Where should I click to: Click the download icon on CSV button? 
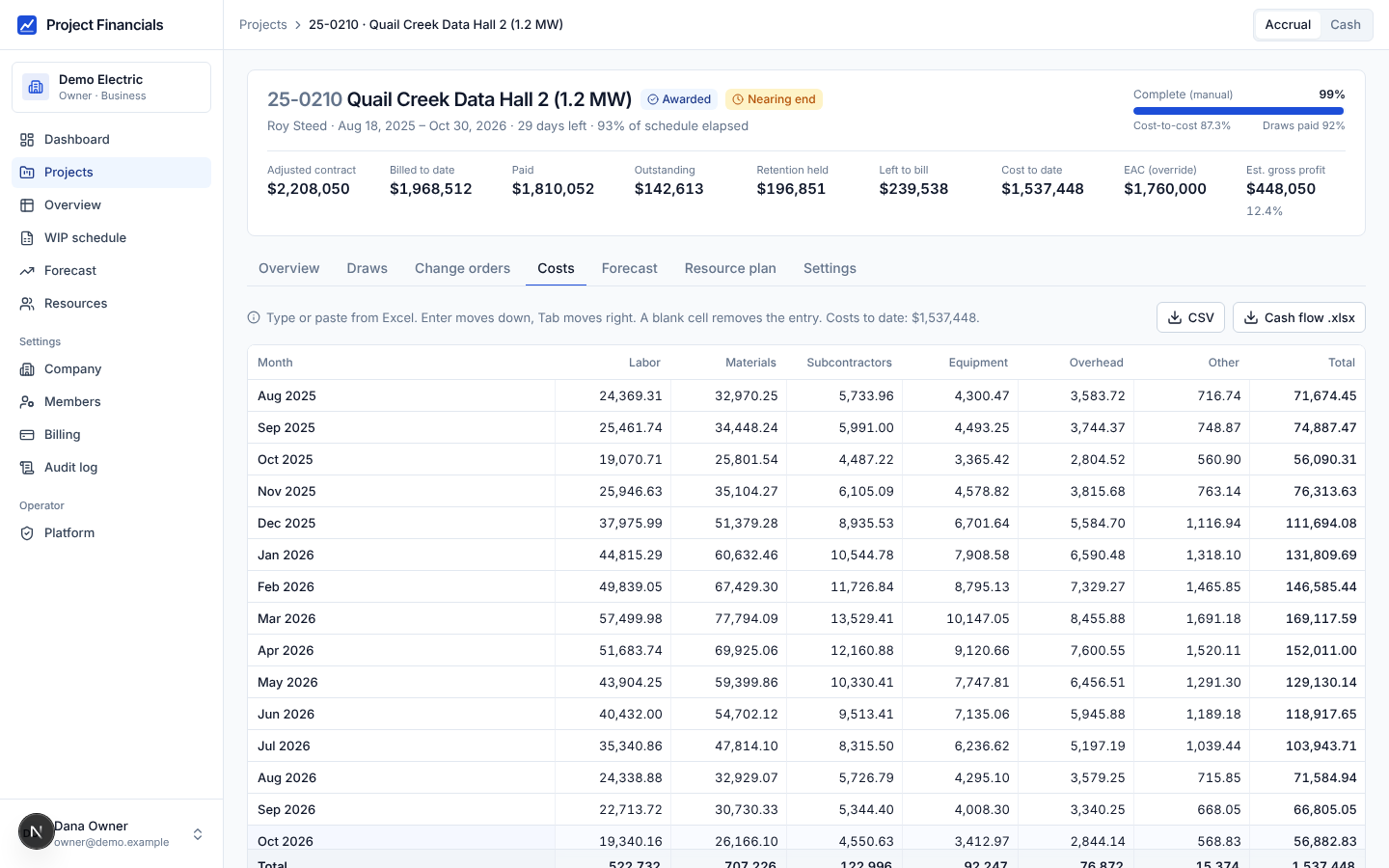click(1175, 317)
